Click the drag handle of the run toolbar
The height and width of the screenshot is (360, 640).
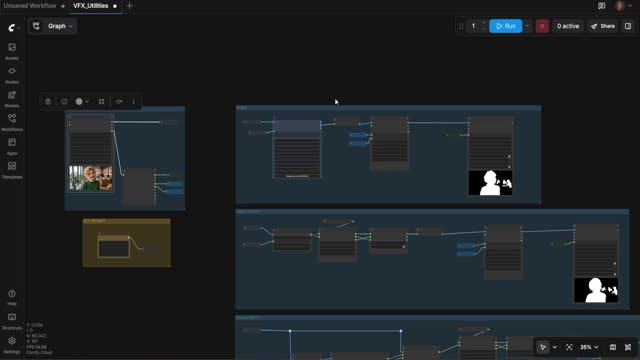pos(461,26)
